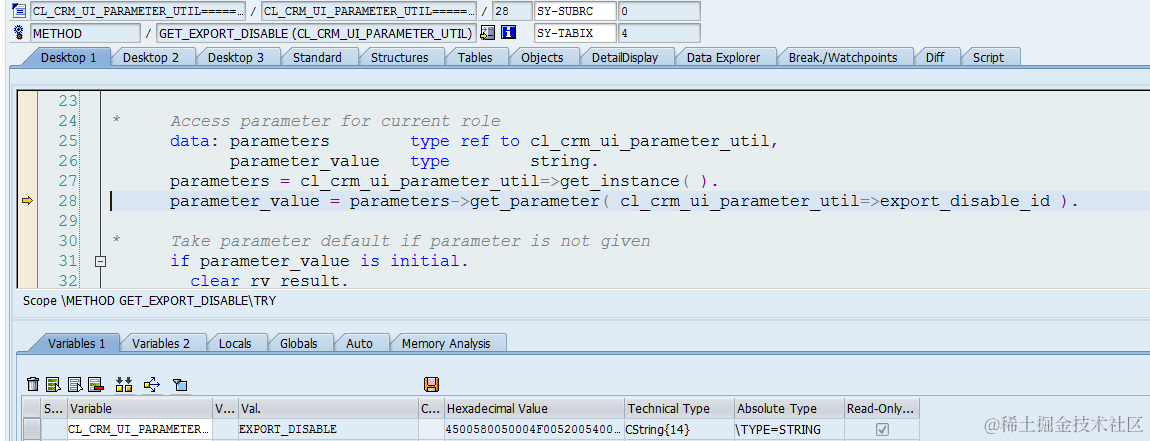Switch to the Desktop 2 tab
The height and width of the screenshot is (441, 1150).
150,57
